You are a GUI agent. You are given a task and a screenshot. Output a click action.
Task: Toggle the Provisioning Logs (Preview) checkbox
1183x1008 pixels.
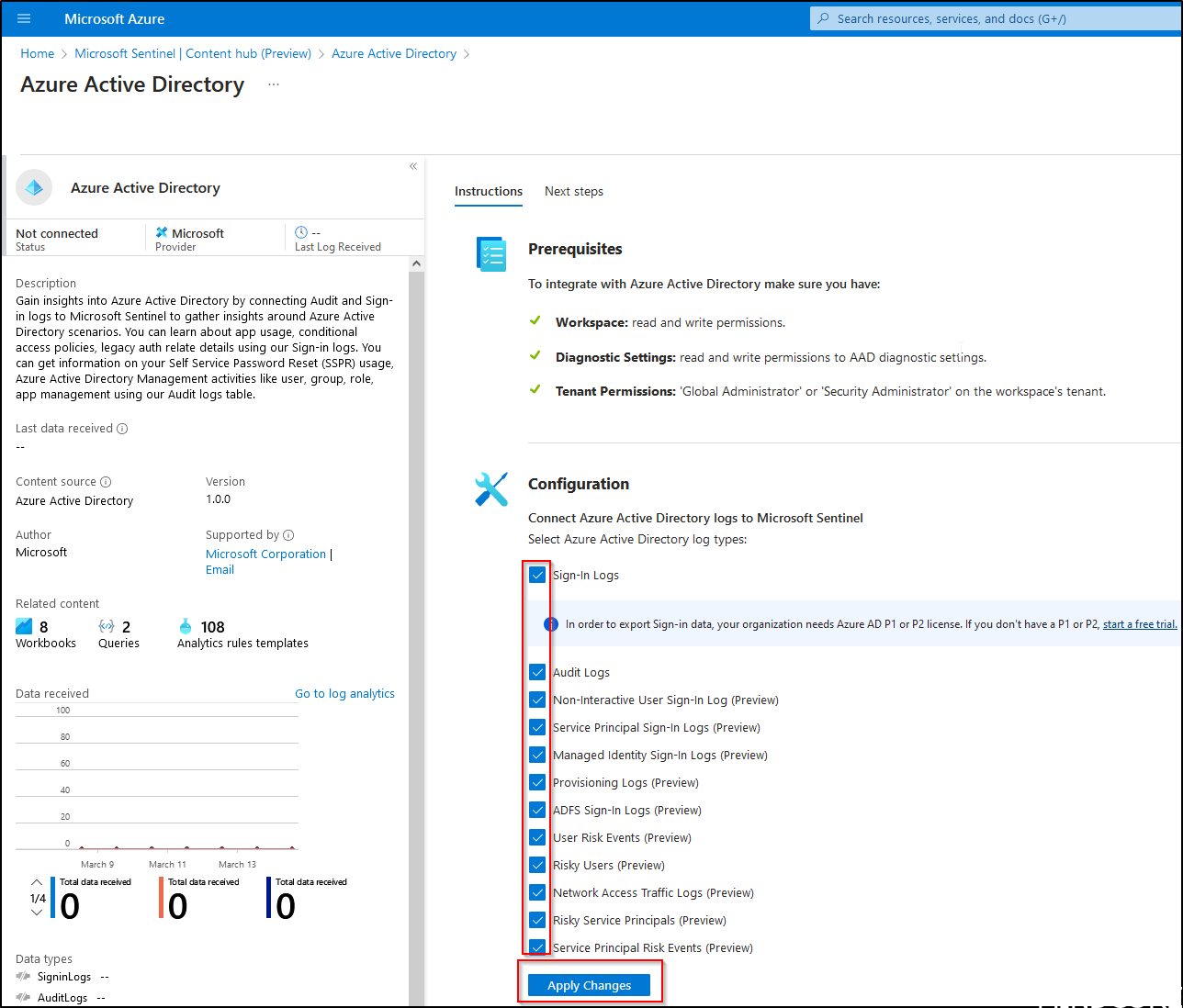point(536,782)
